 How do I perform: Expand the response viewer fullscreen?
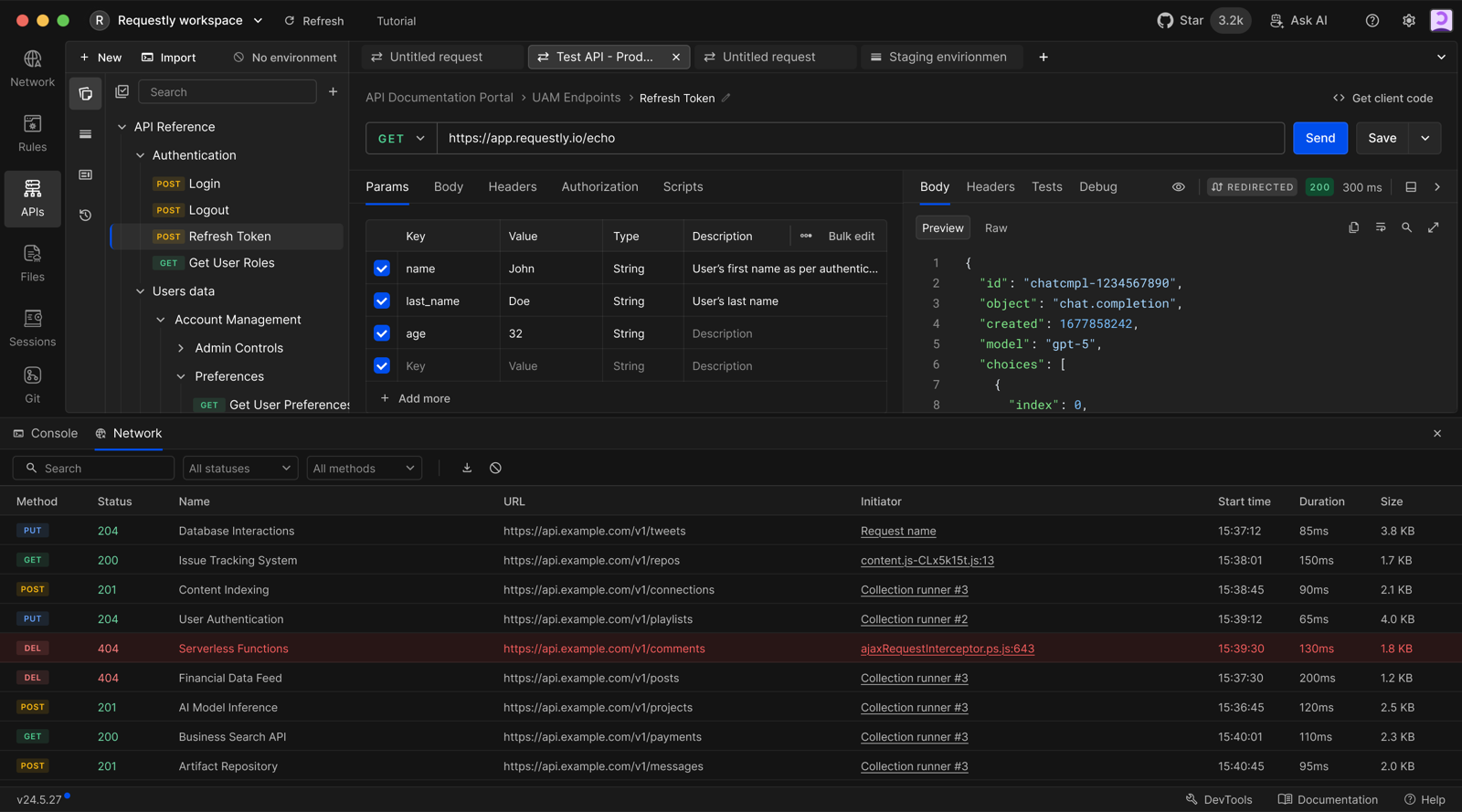[1434, 227]
